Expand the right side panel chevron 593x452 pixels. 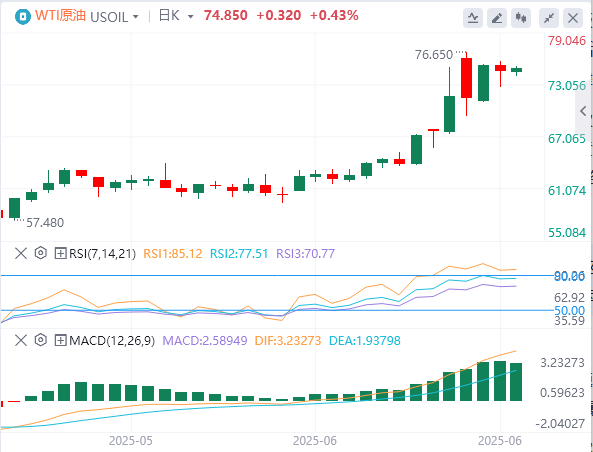pyautogui.click(x=583, y=111)
